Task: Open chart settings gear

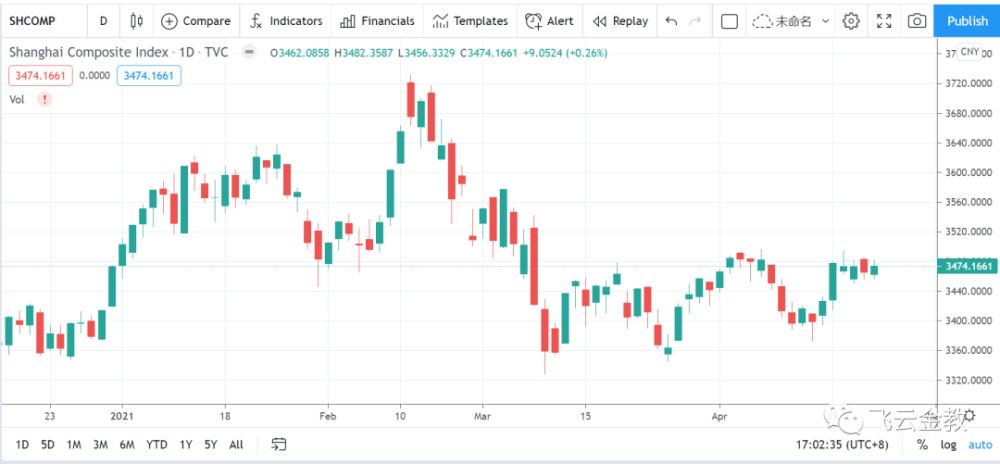Action: coord(851,20)
